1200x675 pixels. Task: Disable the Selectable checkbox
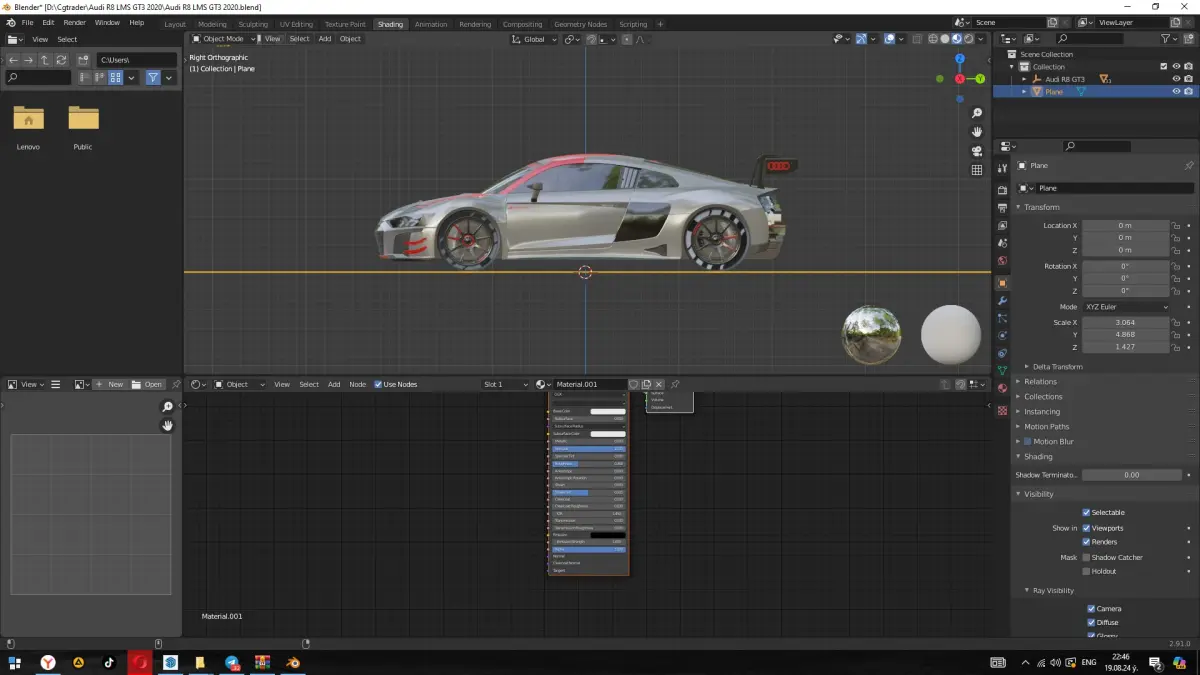pos(1086,512)
